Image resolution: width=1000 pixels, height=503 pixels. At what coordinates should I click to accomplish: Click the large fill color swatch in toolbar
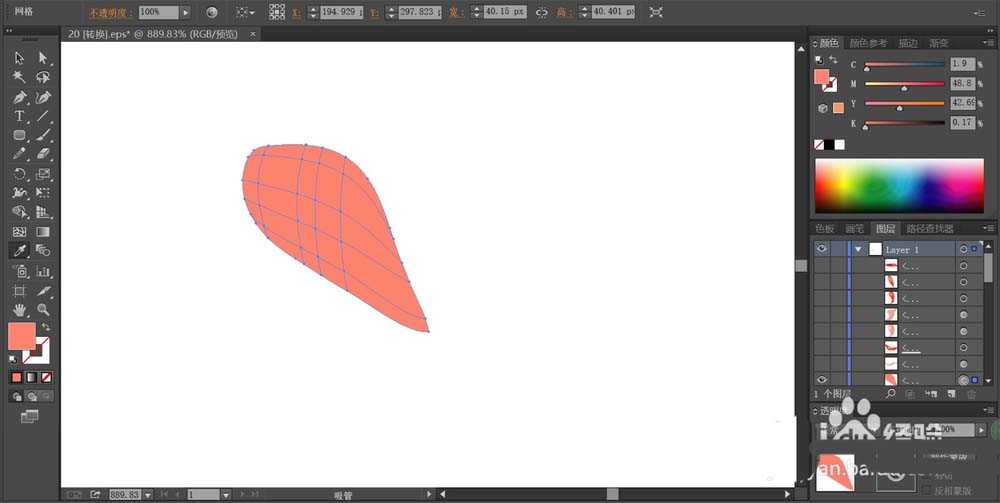click(x=21, y=336)
